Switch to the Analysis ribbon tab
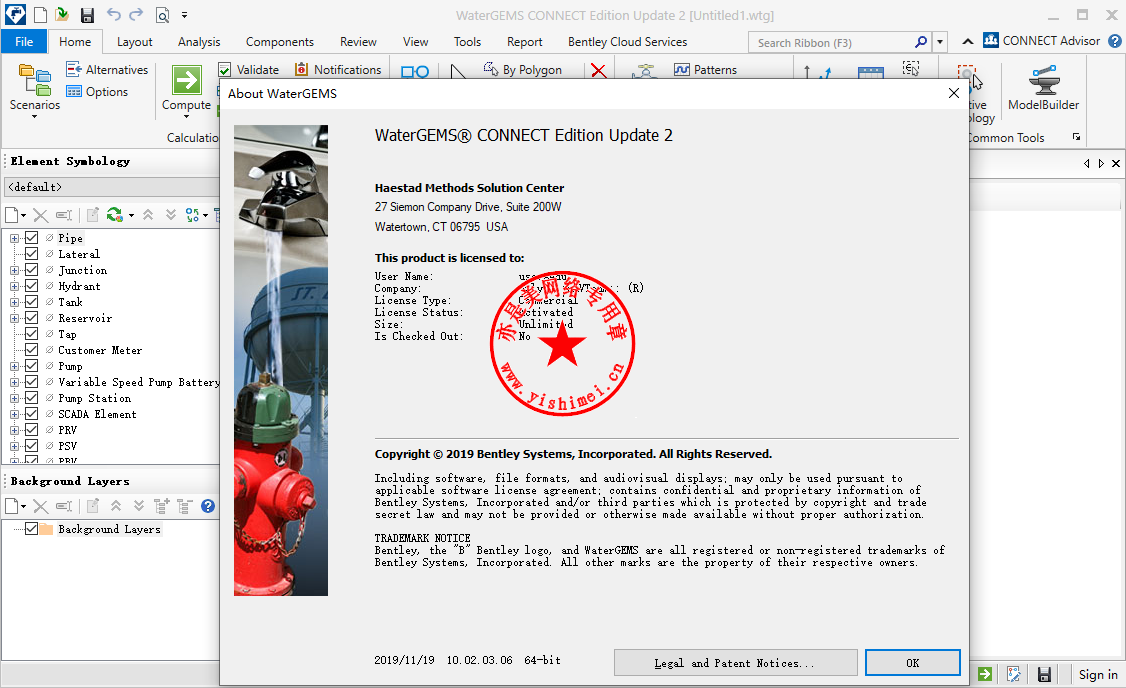 click(x=199, y=42)
